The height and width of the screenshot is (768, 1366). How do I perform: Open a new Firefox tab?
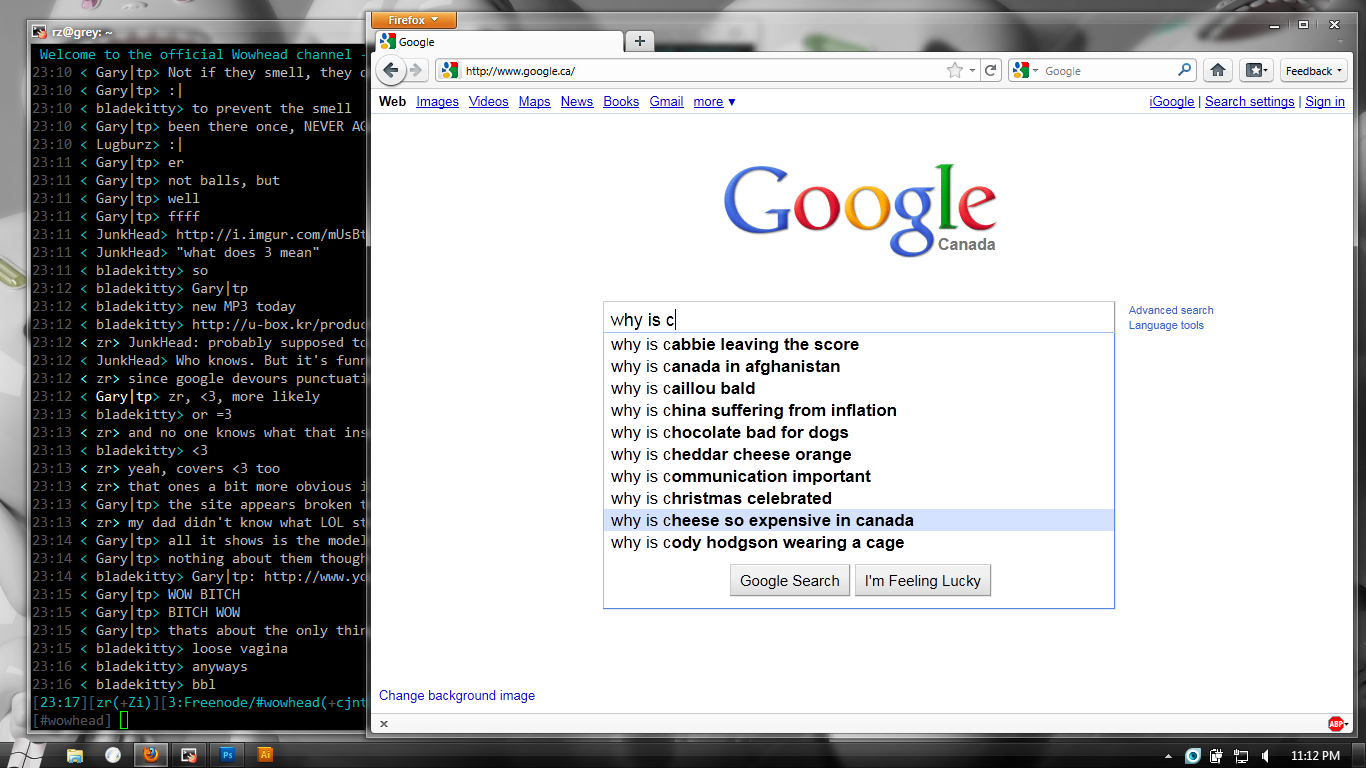click(640, 41)
